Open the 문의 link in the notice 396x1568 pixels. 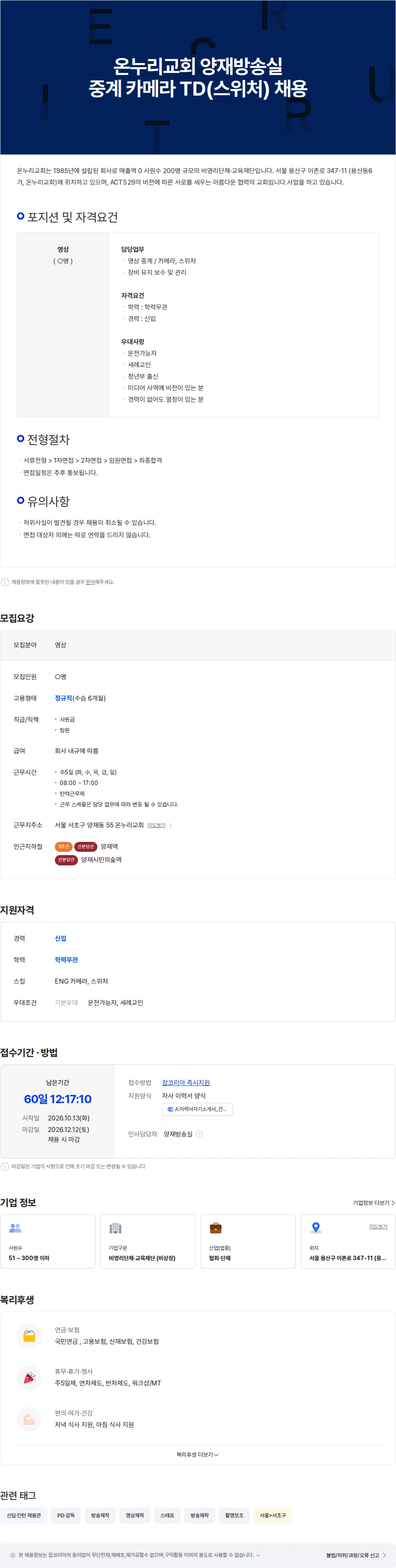(90, 582)
